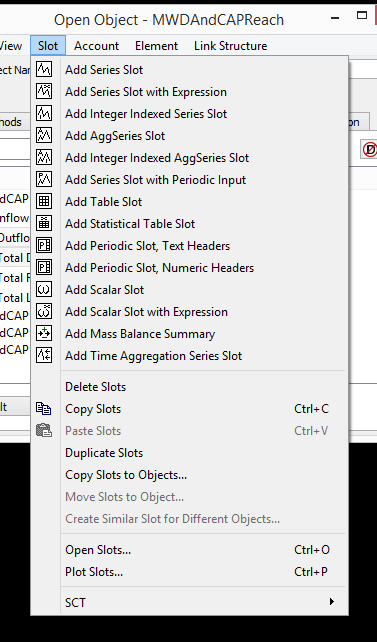The width and height of the screenshot is (377, 642).
Task: Choose Plot Slots... menu entry
Action: [x=94, y=572]
